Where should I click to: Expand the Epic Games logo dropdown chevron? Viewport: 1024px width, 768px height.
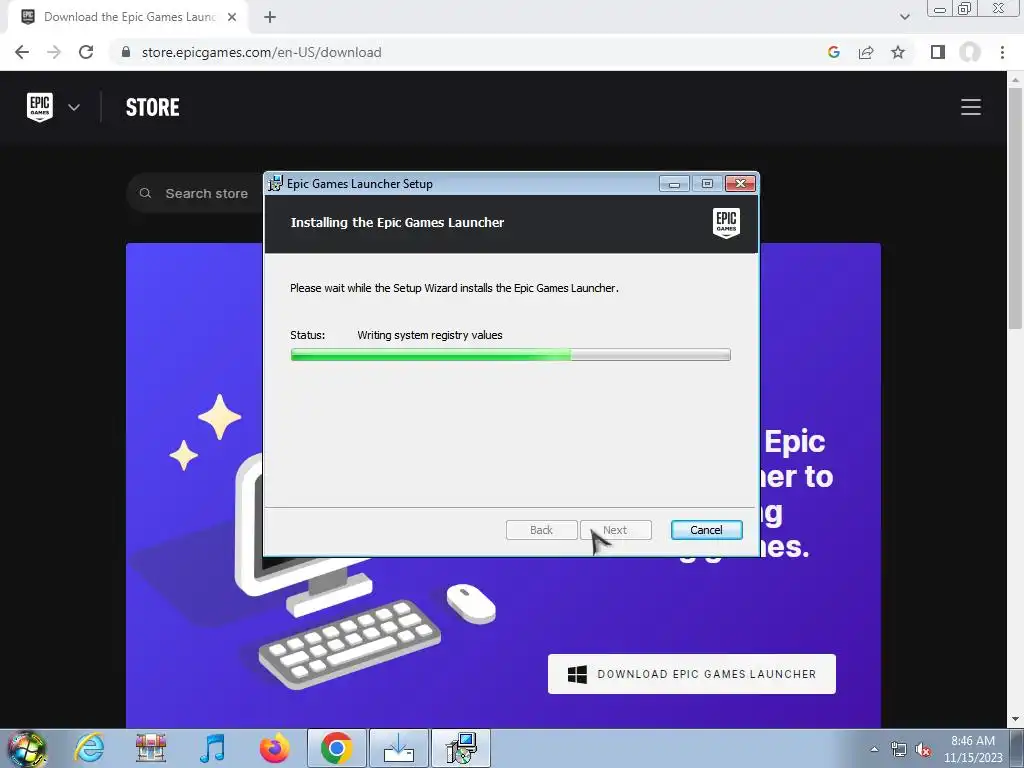pyautogui.click(x=74, y=107)
